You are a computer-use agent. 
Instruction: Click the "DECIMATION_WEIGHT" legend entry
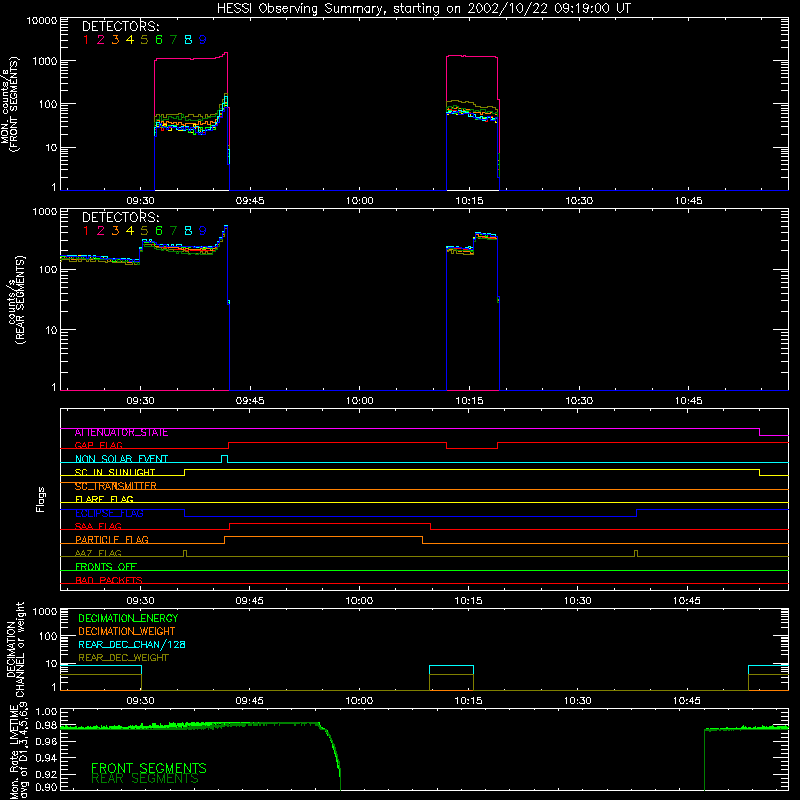pyautogui.click(x=127, y=632)
